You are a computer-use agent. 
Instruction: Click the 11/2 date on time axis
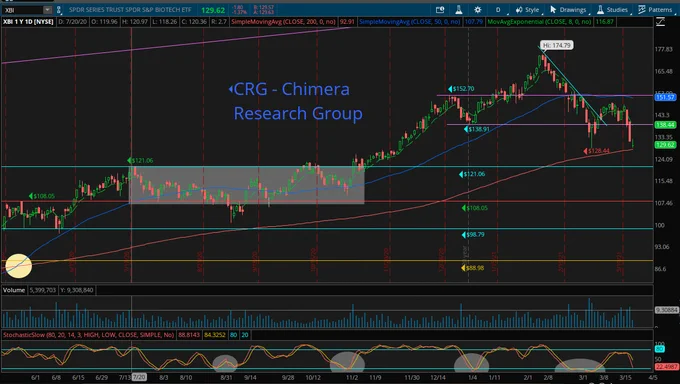pos(352,377)
